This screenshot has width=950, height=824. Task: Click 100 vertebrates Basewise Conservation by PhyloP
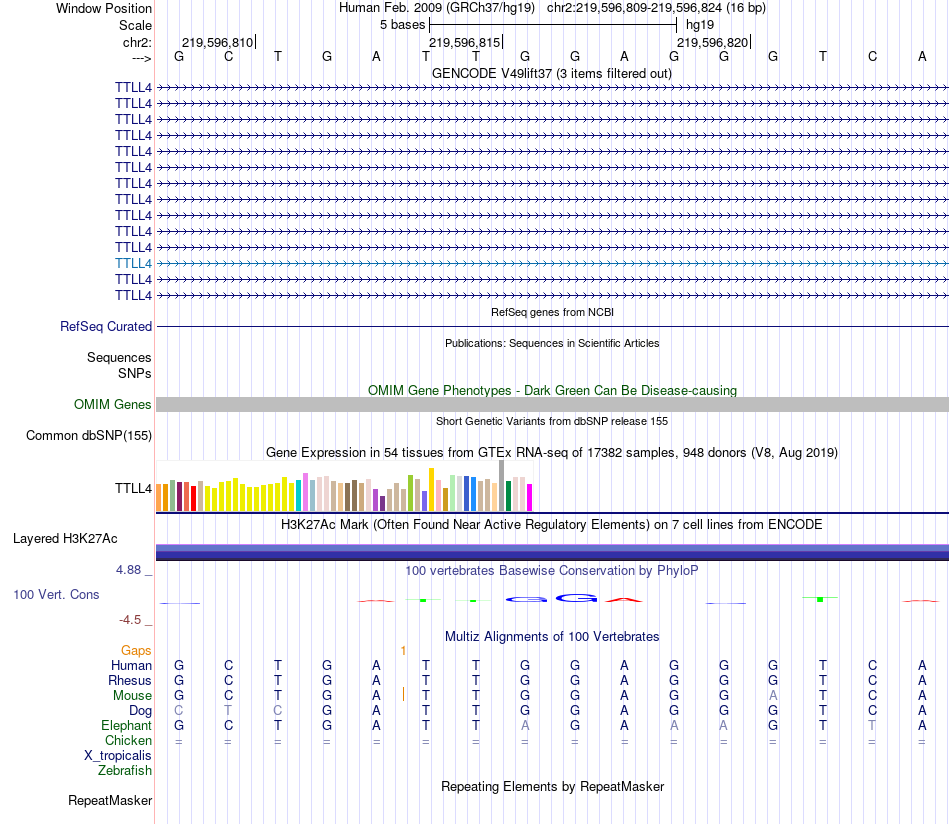[551, 571]
